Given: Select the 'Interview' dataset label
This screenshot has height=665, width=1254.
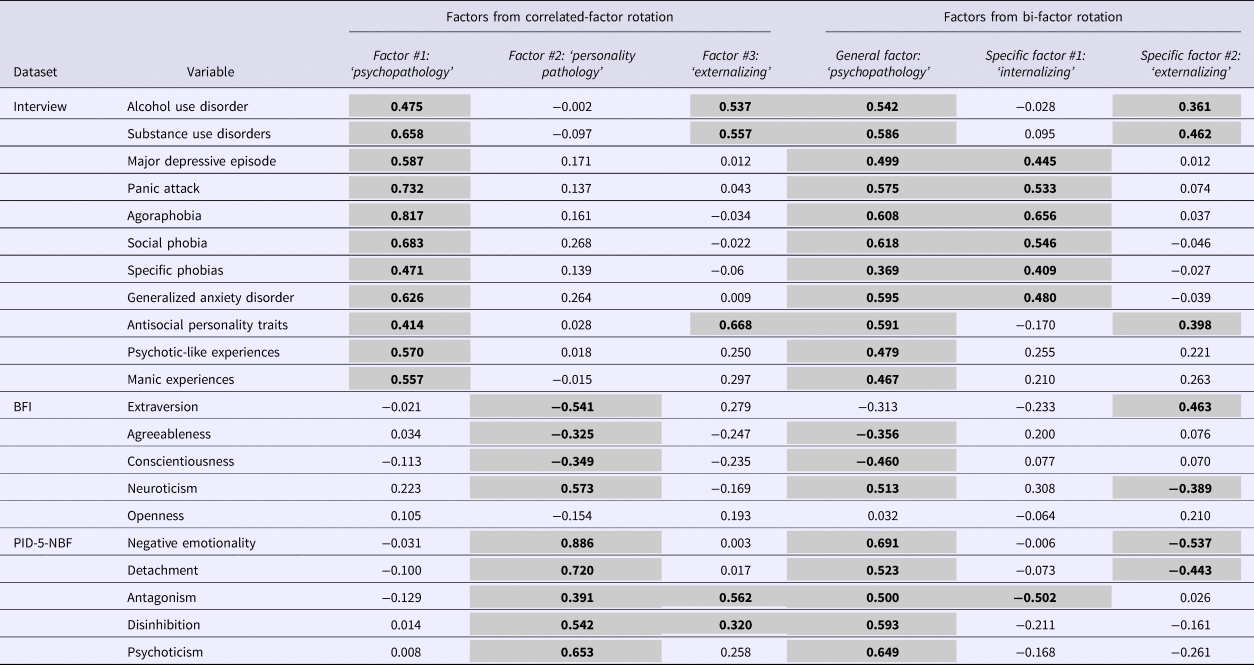Looking at the screenshot, I should pos(40,106).
